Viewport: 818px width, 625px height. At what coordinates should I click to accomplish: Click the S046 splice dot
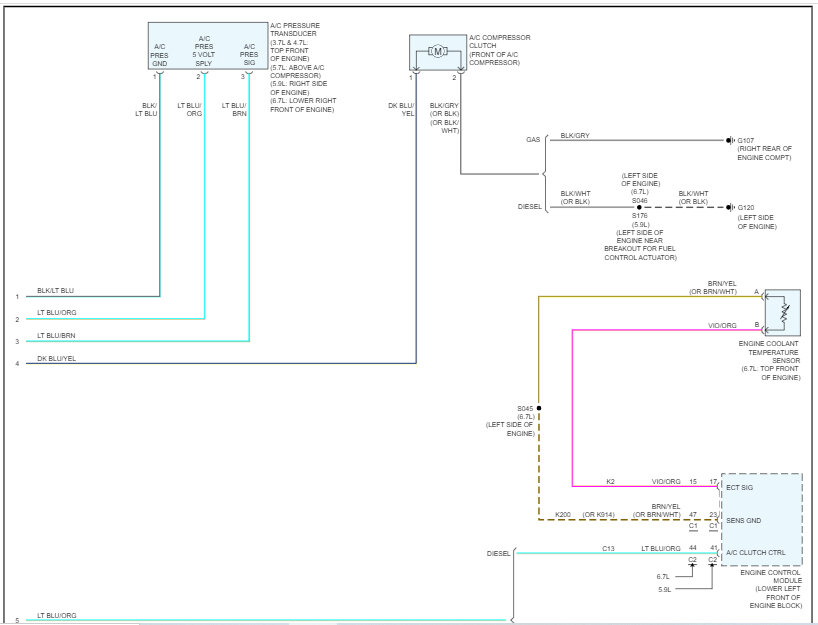[639, 207]
